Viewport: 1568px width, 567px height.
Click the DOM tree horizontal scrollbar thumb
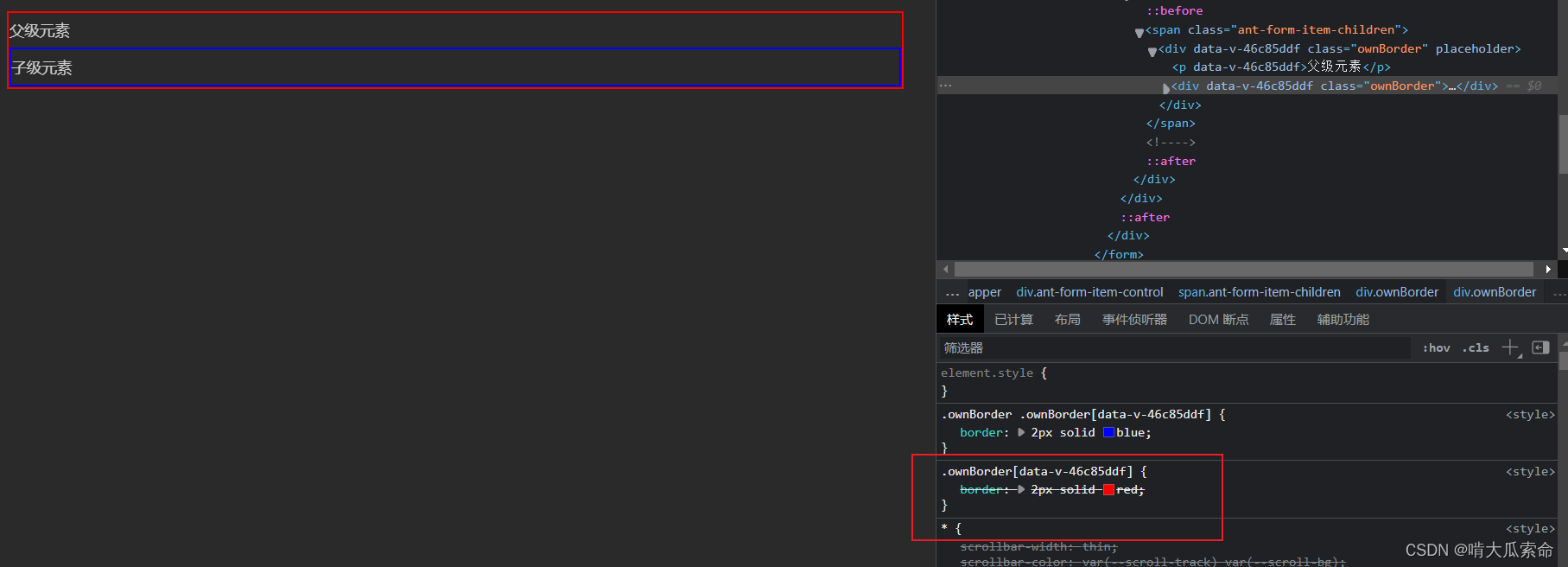pyautogui.click(x=1244, y=270)
